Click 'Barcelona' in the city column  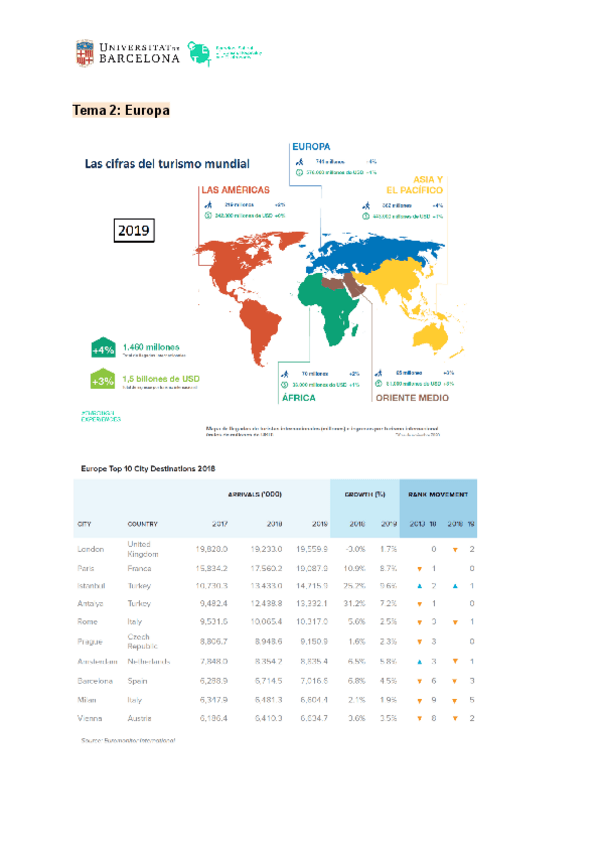click(x=95, y=681)
